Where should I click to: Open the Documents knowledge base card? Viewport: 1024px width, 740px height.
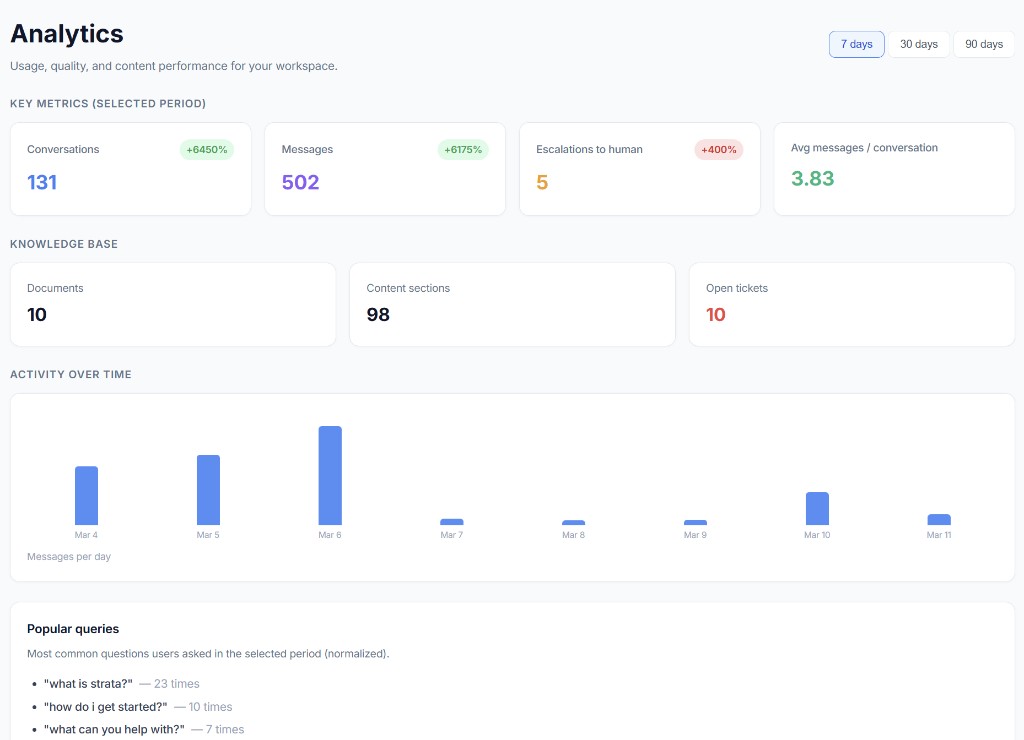[x=172, y=304]
